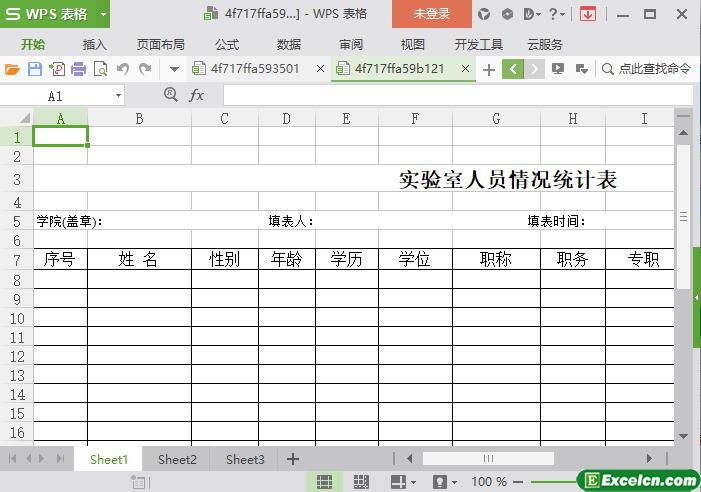Toggle page break preview view button
Viewport: 701px width, 492px height.
point(361,482)
